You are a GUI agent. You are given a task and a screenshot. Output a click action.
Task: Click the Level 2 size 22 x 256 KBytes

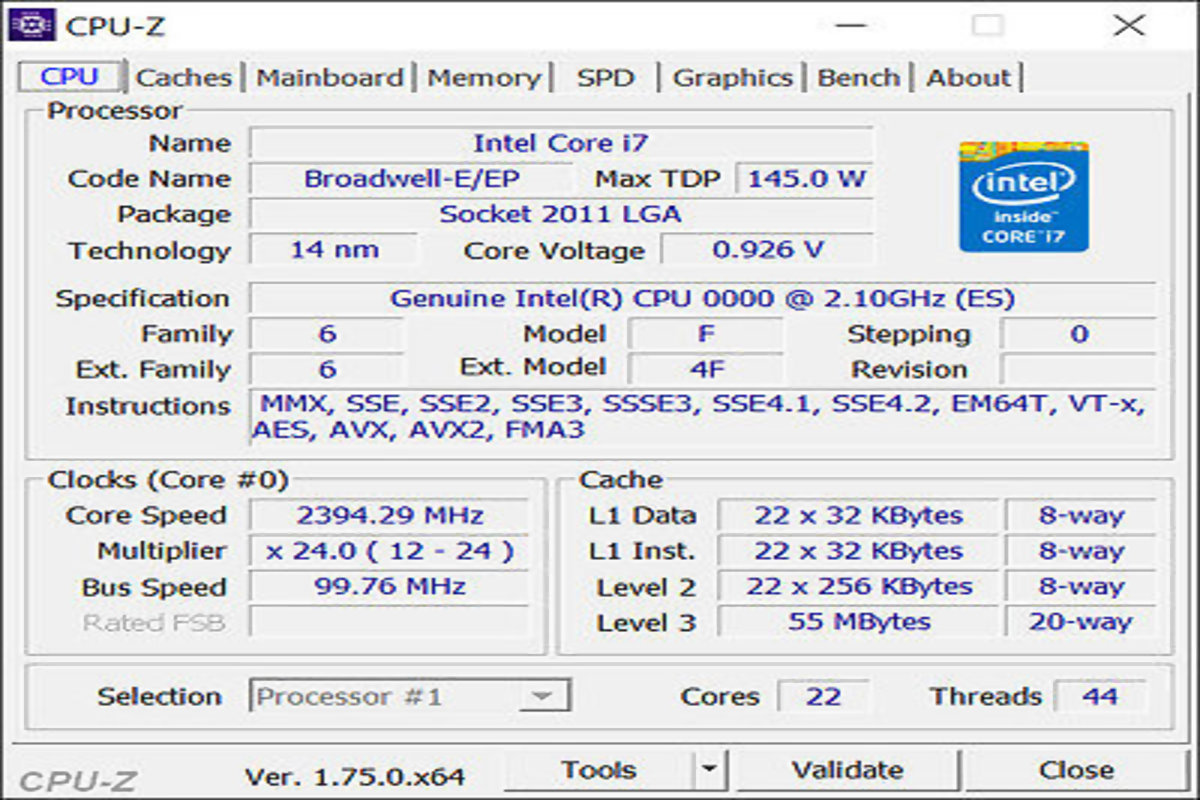click(x=858, y=586)
